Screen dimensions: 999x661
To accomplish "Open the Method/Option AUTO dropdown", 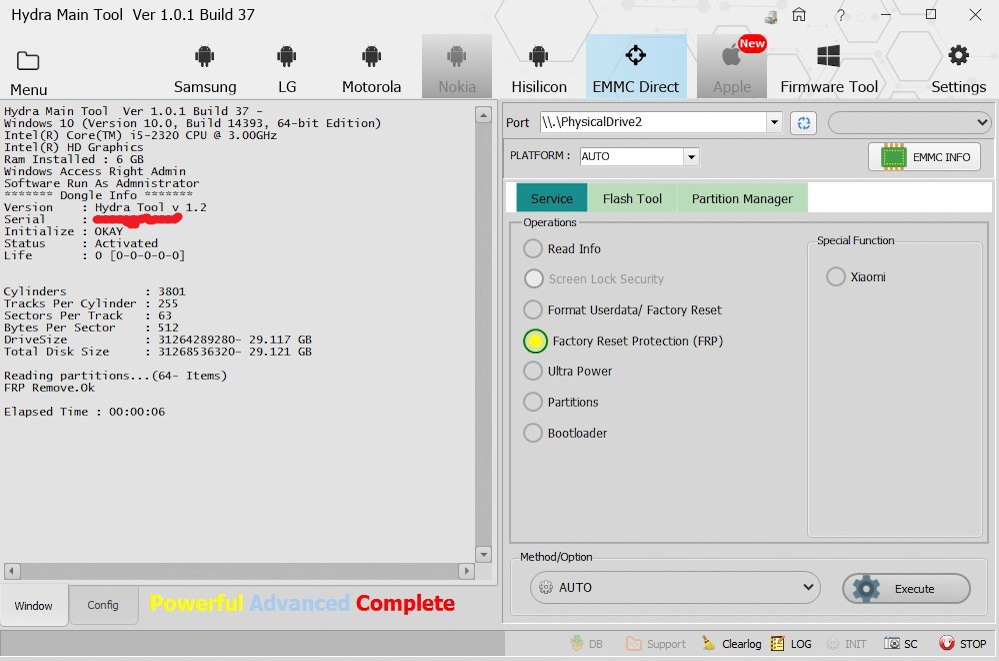I will [x=675, y=587].
